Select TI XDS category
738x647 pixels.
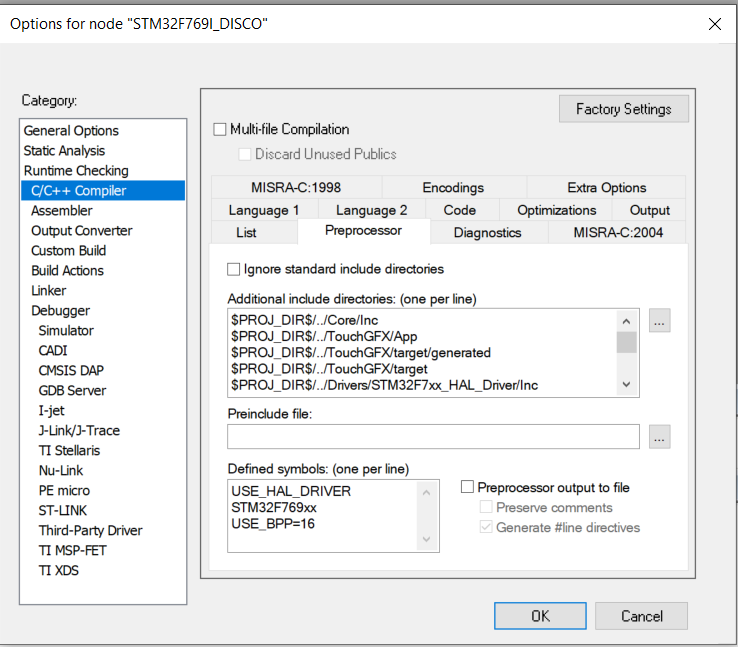coord(103,571)
